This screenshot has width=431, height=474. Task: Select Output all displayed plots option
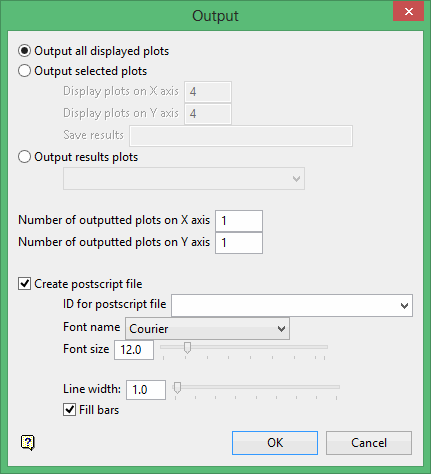click(25, 51)
